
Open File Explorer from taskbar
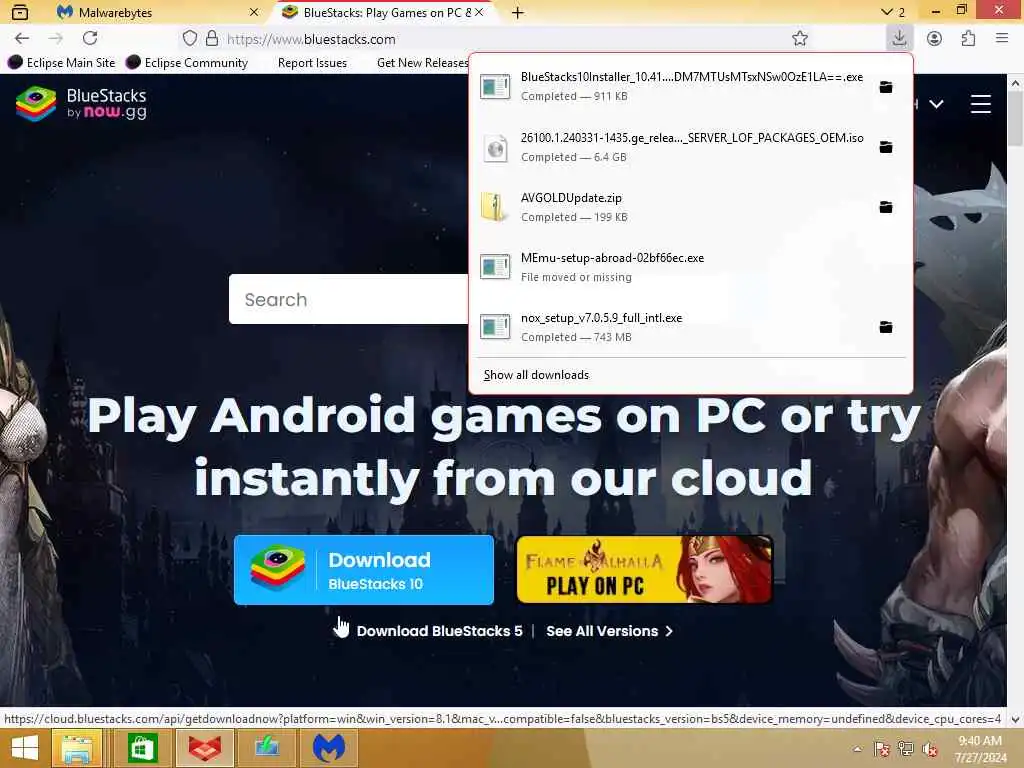tap(76, 748)
